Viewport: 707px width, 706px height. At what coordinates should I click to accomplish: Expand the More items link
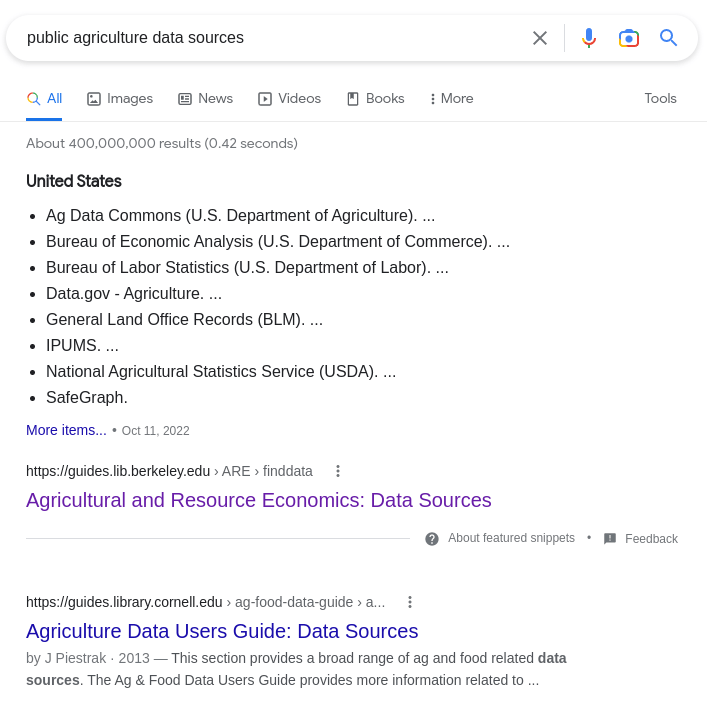(x=66, y=431)
